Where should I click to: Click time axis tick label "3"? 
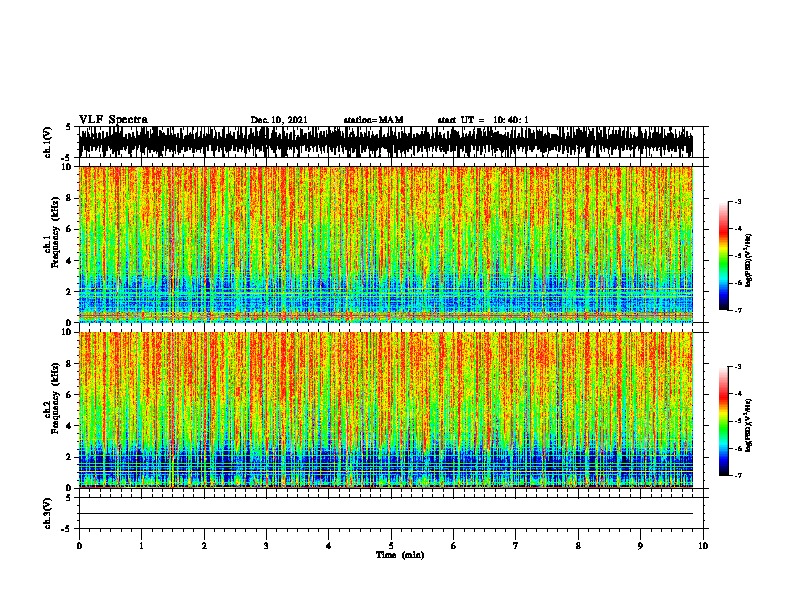pos(266,545)
